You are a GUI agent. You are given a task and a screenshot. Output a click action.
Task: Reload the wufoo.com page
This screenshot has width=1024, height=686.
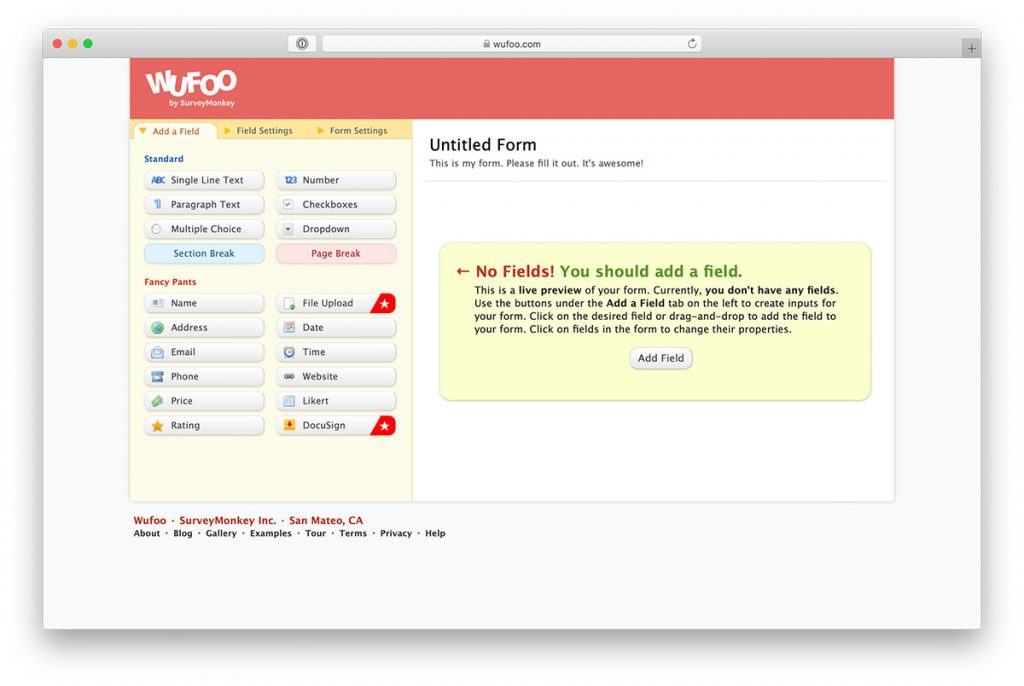point(691,43)
